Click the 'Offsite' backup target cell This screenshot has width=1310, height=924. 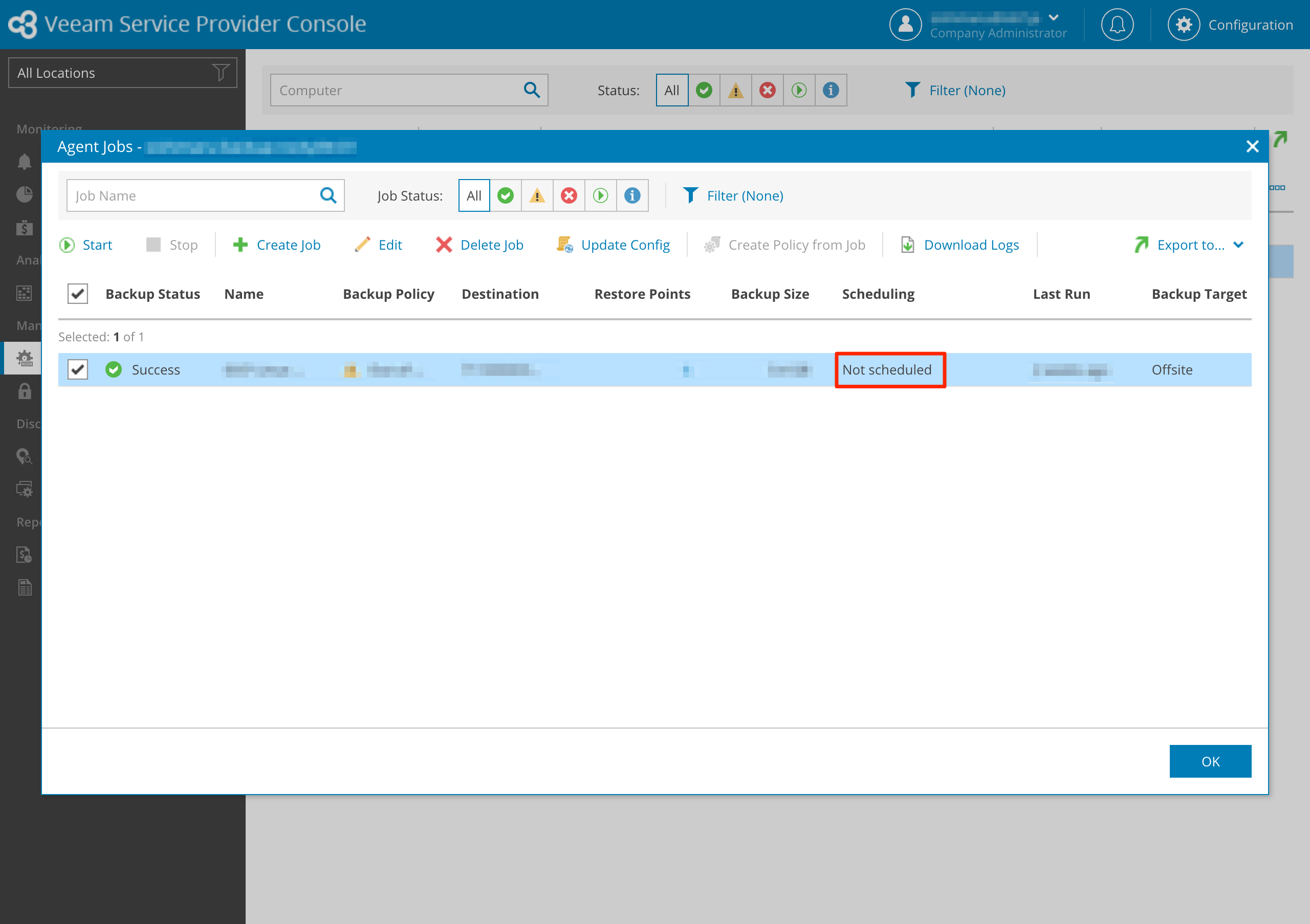(1172, 369)
